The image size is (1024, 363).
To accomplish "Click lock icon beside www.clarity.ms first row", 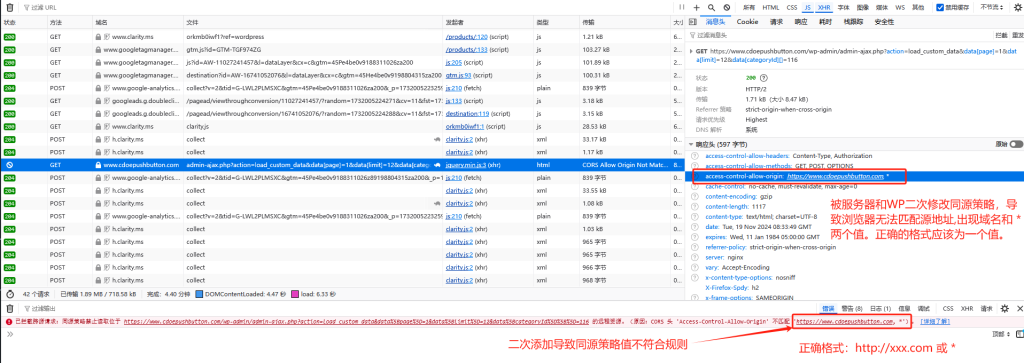I will (99, 37).
